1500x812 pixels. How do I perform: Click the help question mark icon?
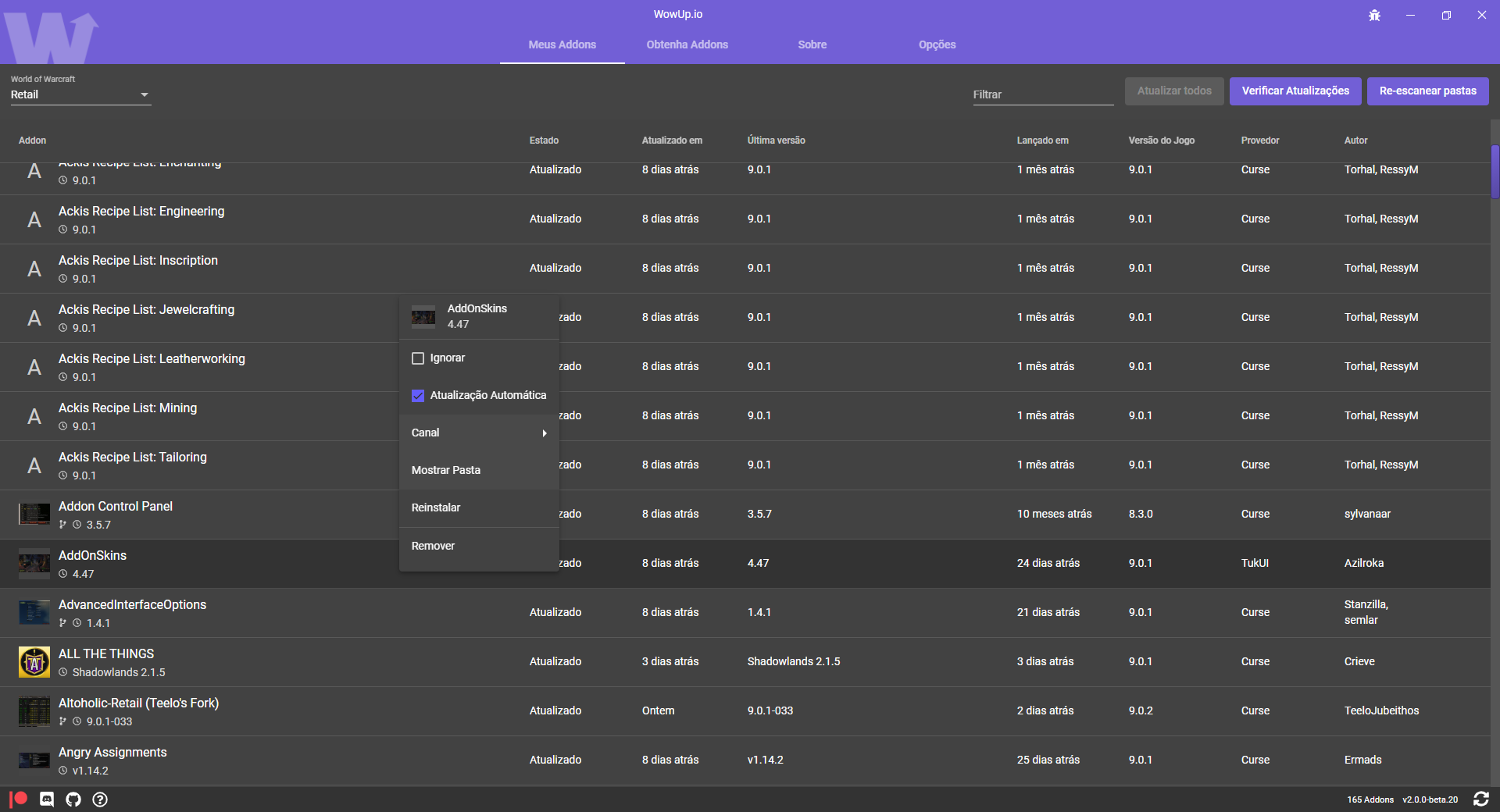pos(99,799)
